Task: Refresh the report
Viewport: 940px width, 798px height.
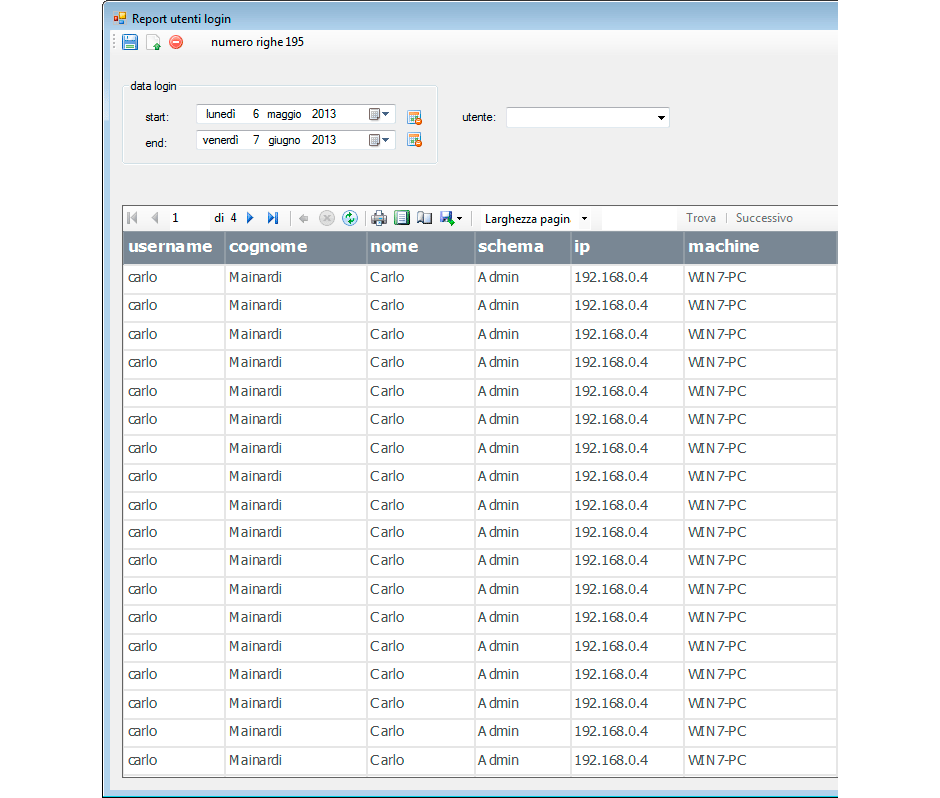Action: pyautogui.click(x=350, y=218)
